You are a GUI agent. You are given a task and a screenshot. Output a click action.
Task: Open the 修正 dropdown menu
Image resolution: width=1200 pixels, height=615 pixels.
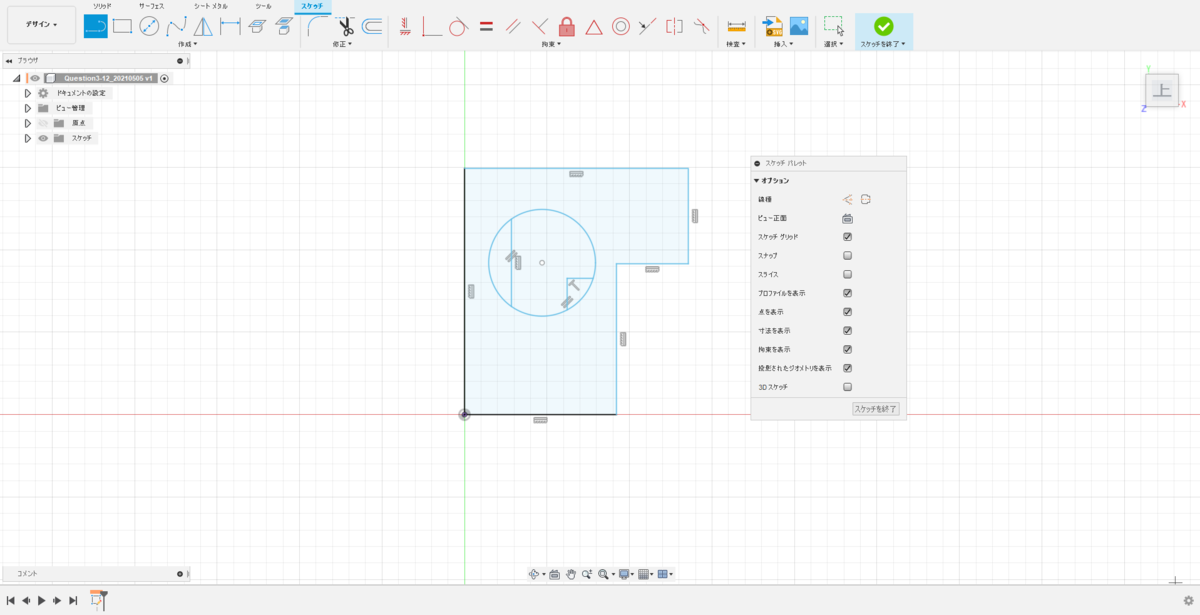[343, 44]
